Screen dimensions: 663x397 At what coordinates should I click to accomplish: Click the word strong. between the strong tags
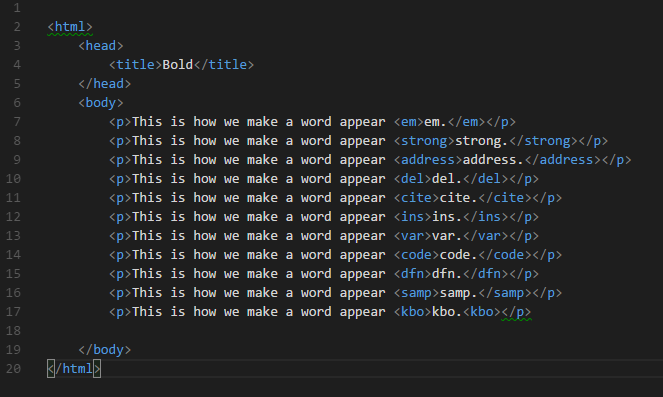482,141
